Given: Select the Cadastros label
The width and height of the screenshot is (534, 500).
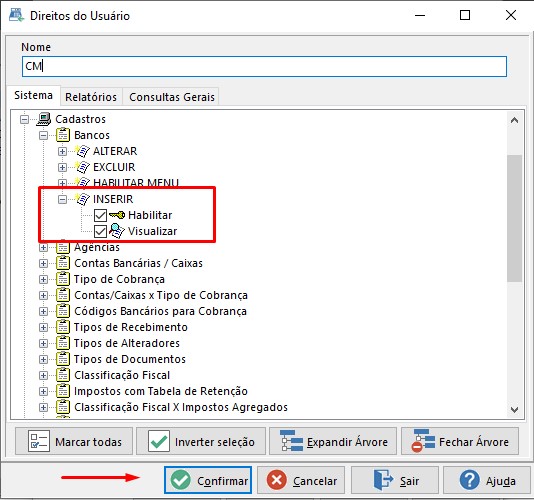Looking at the screenshot, I should click(80, 119).
